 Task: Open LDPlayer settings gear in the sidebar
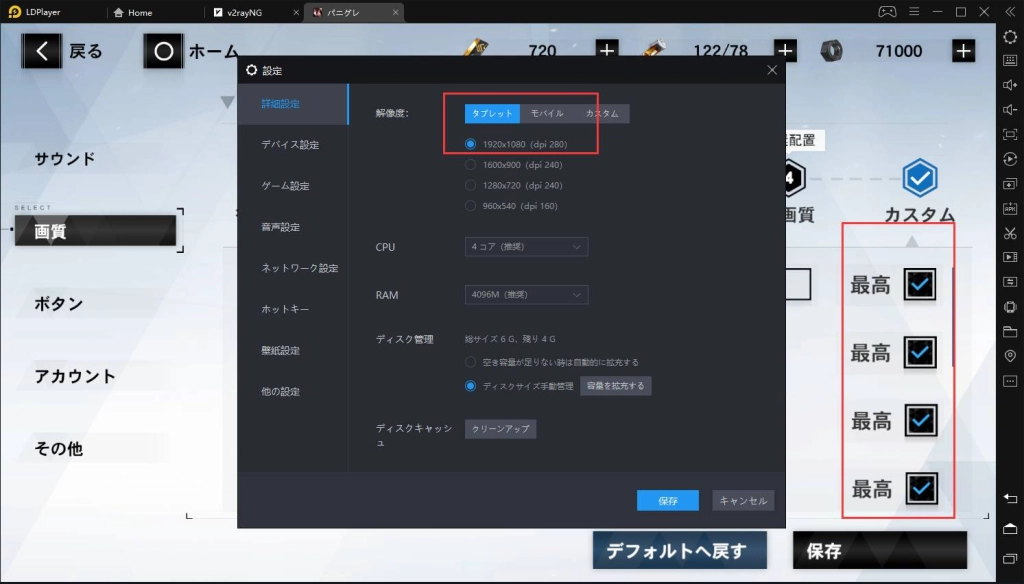[1010, 37]
